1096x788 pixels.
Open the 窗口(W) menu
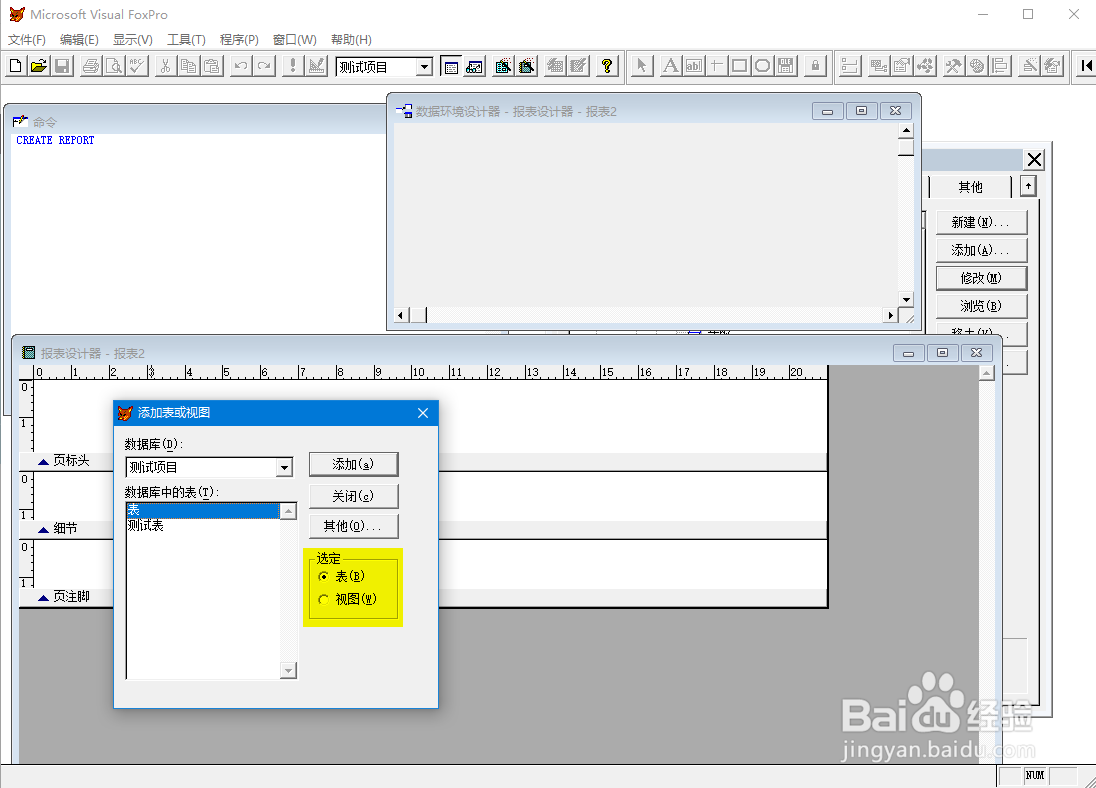click(x=294, y=40)
